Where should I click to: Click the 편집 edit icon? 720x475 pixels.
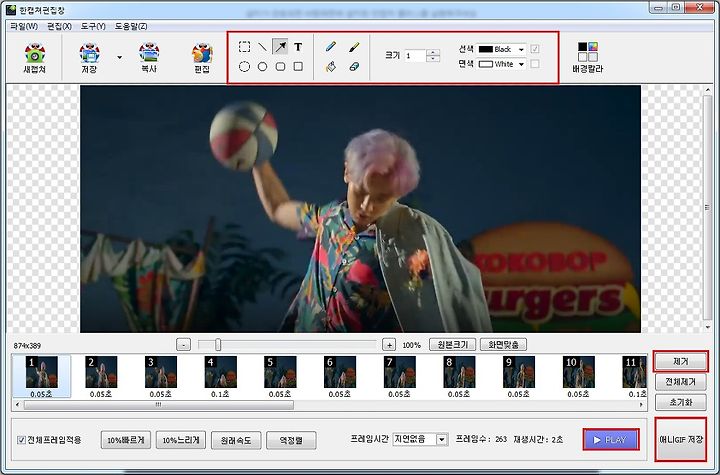(202, 58)
